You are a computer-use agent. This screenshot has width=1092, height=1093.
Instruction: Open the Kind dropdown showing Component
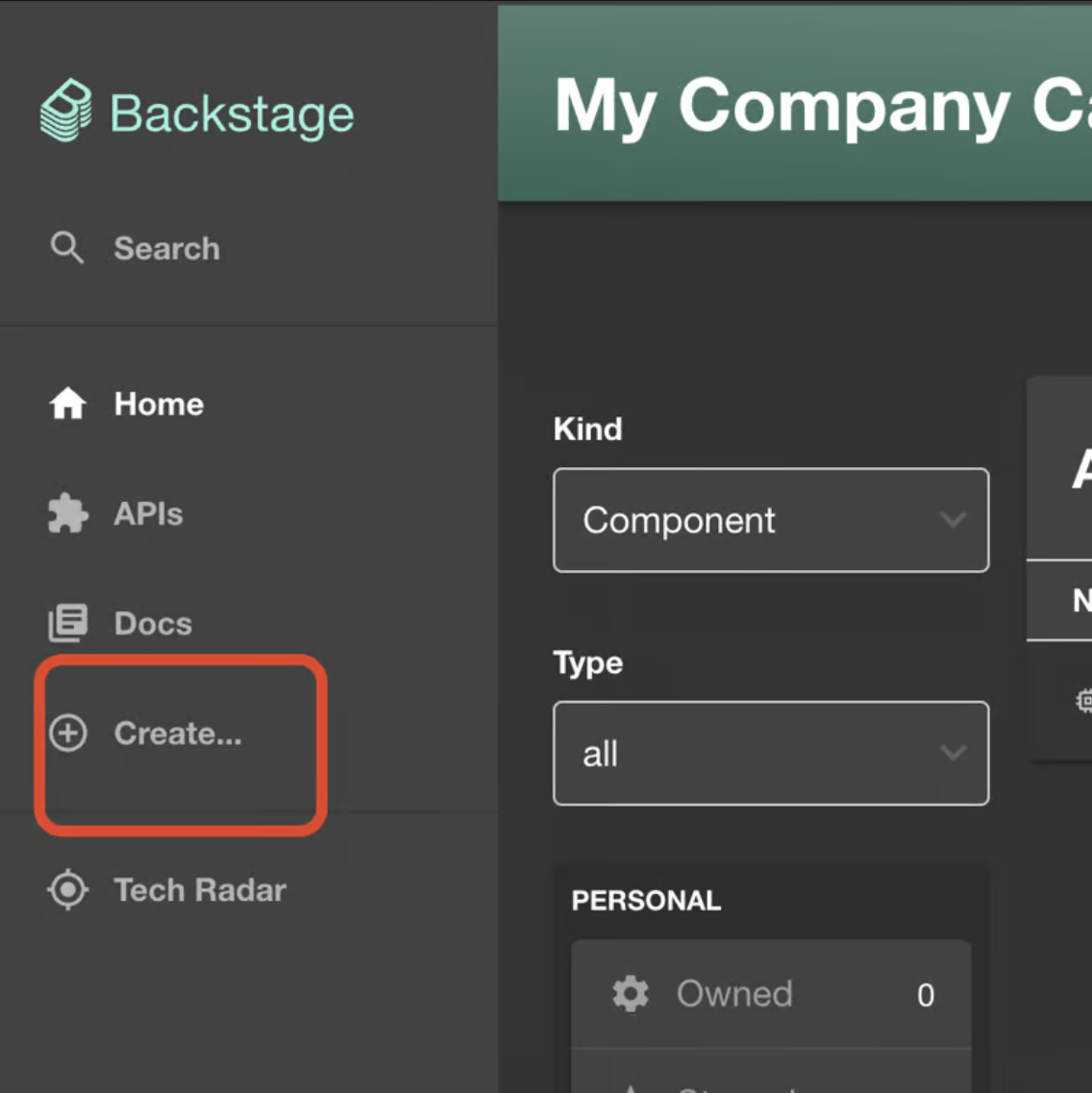point(769,520)
